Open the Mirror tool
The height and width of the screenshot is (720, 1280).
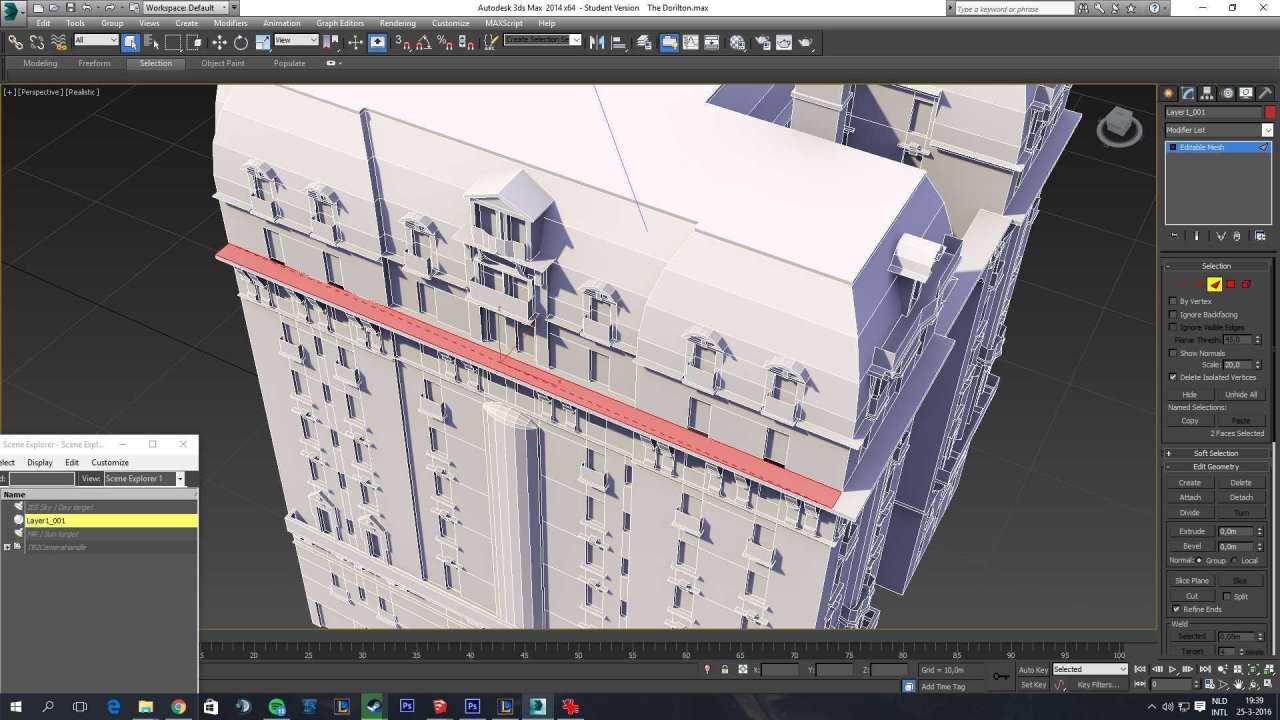(597, 42)
